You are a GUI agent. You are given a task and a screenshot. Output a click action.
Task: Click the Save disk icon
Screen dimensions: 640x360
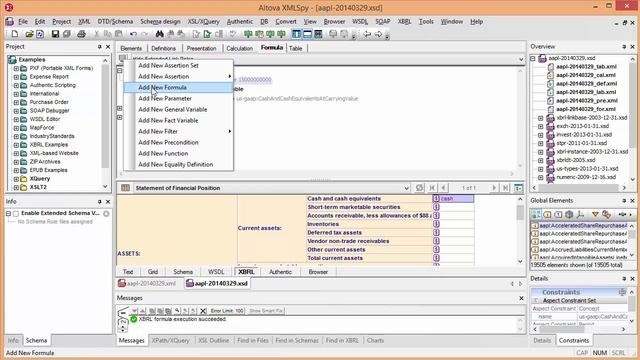click(55, 34)
